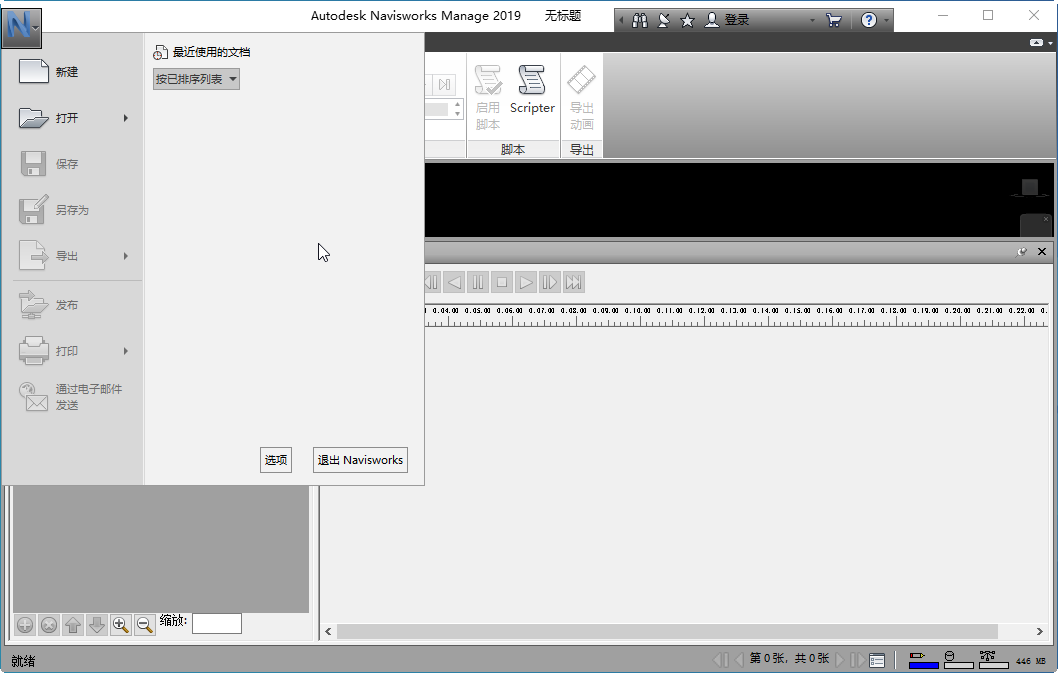1058x673 pixels.
Task: Open the sheet browser icon
Action: (877, 659)
